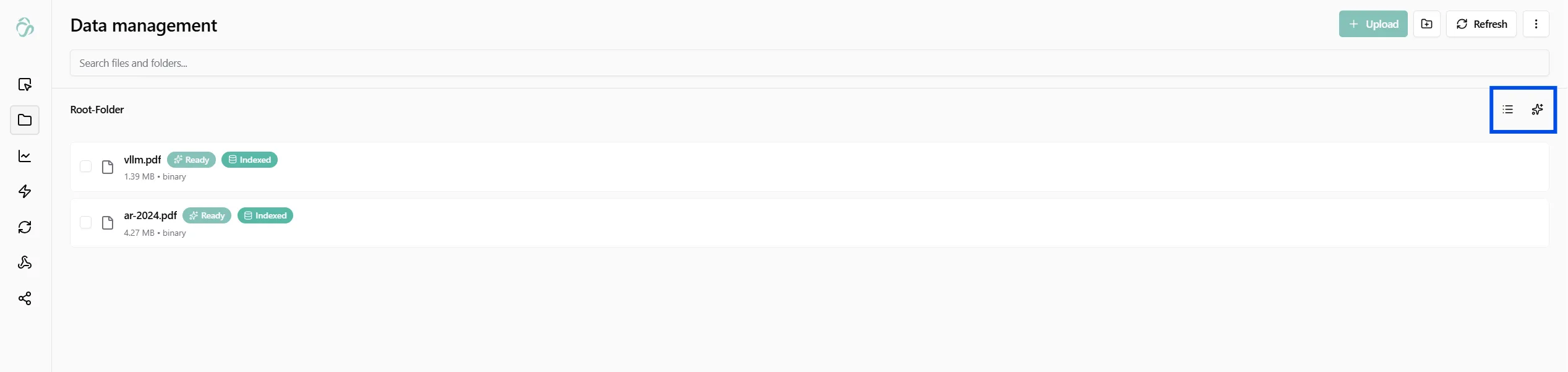Open the ar-2024.pdf file entry
The image size is (1568, 372).
[150, 215]
